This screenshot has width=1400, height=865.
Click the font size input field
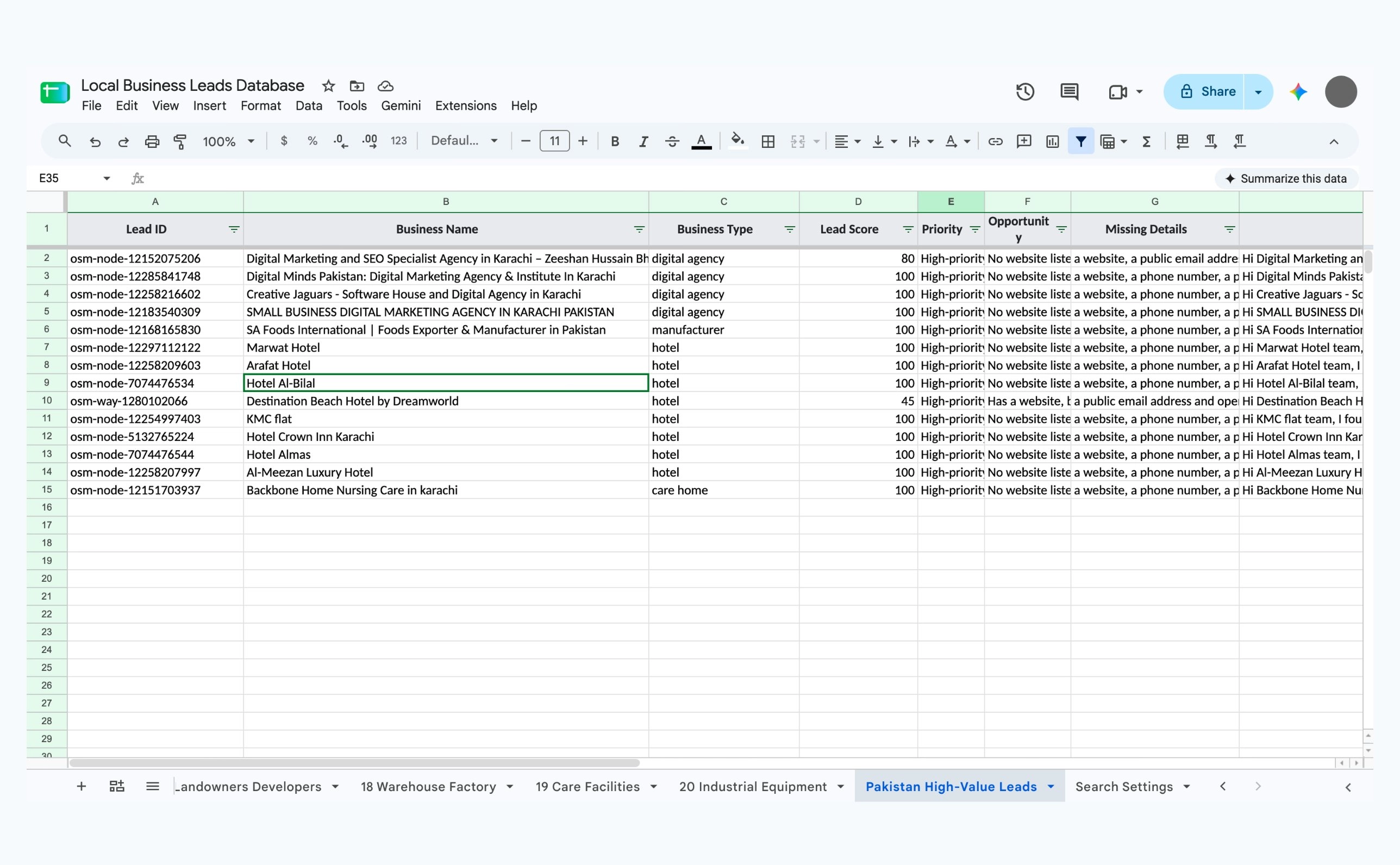pos(554,141)
